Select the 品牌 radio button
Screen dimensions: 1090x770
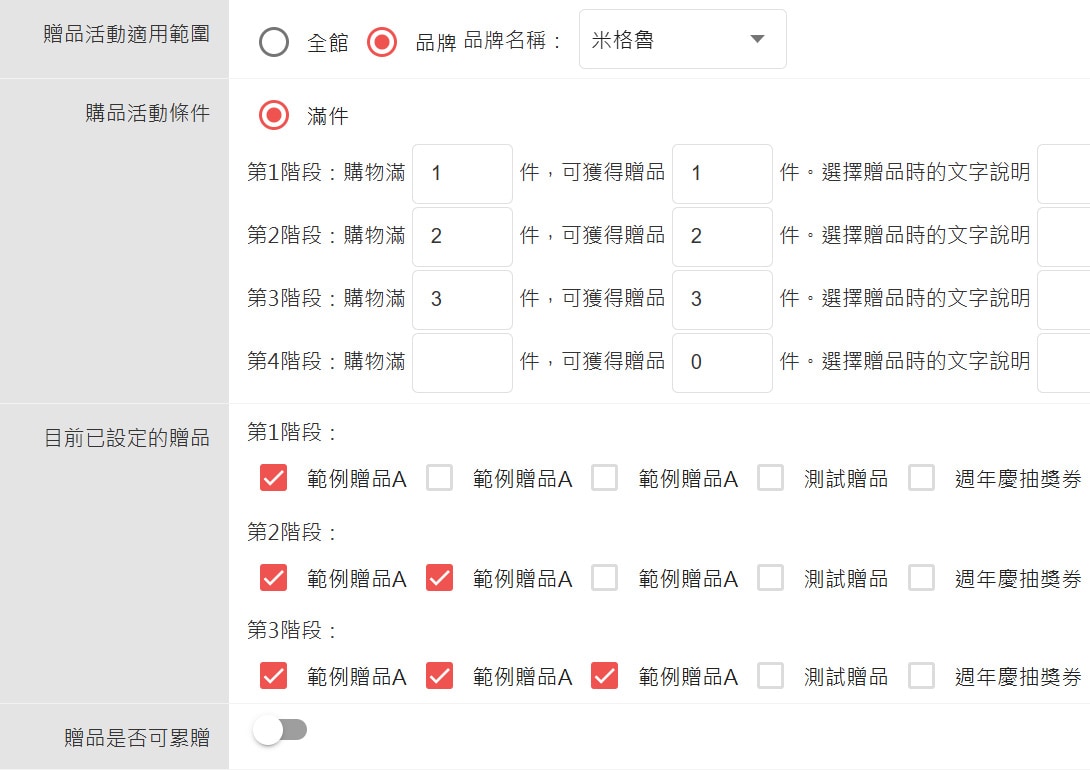coord(381,40)
